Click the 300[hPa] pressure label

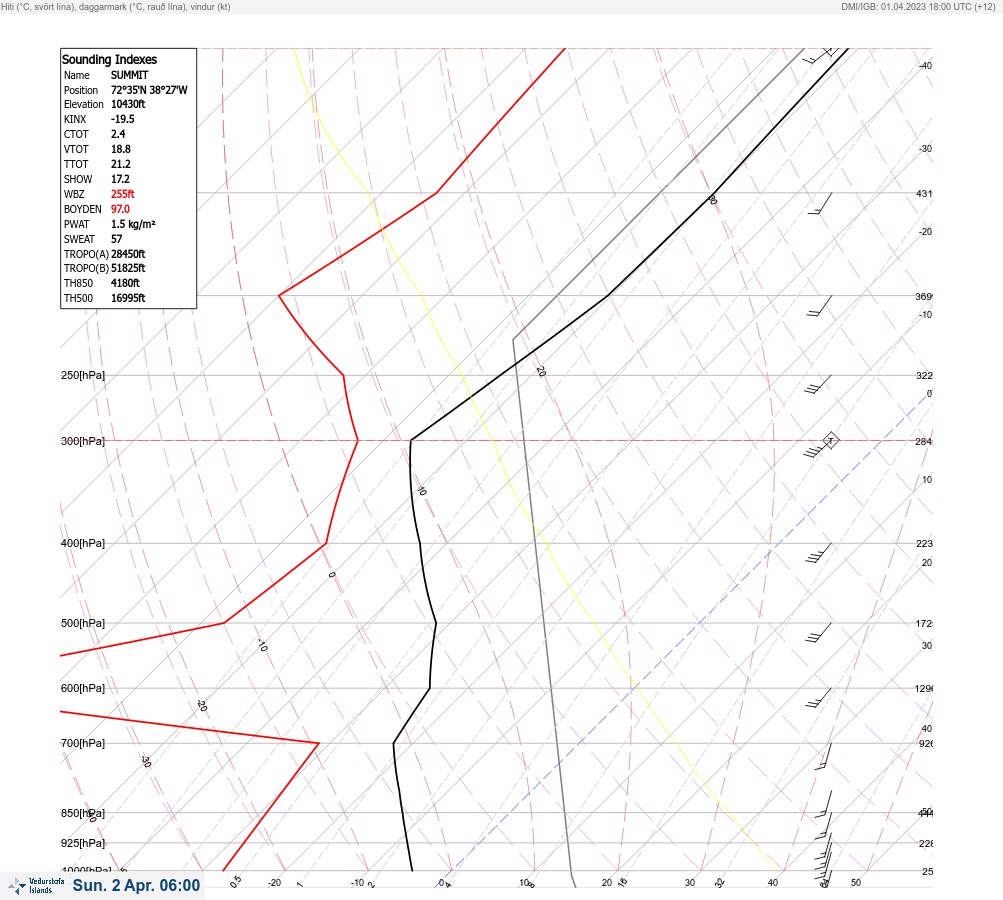[83, 441]
